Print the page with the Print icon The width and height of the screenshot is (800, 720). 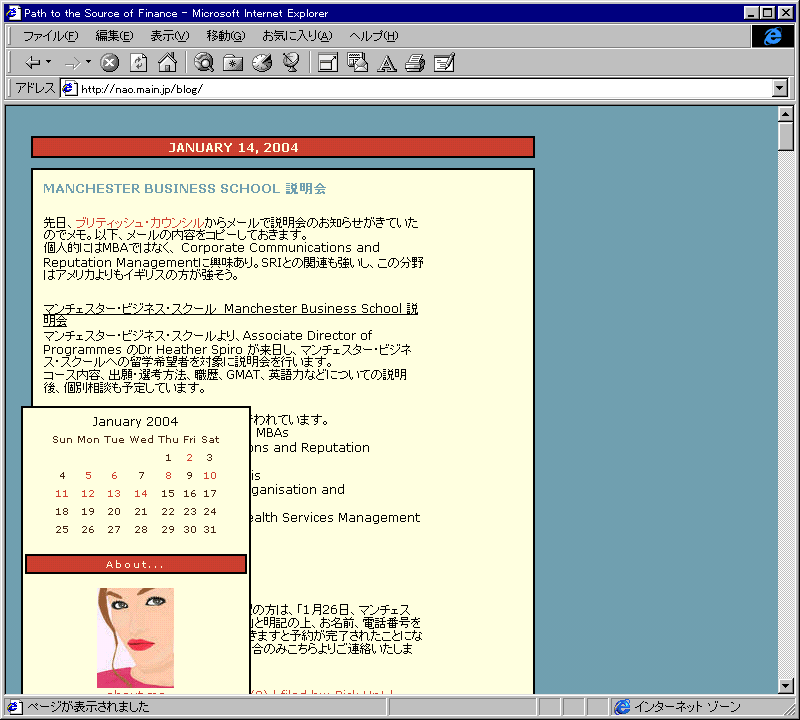[415, 63]
